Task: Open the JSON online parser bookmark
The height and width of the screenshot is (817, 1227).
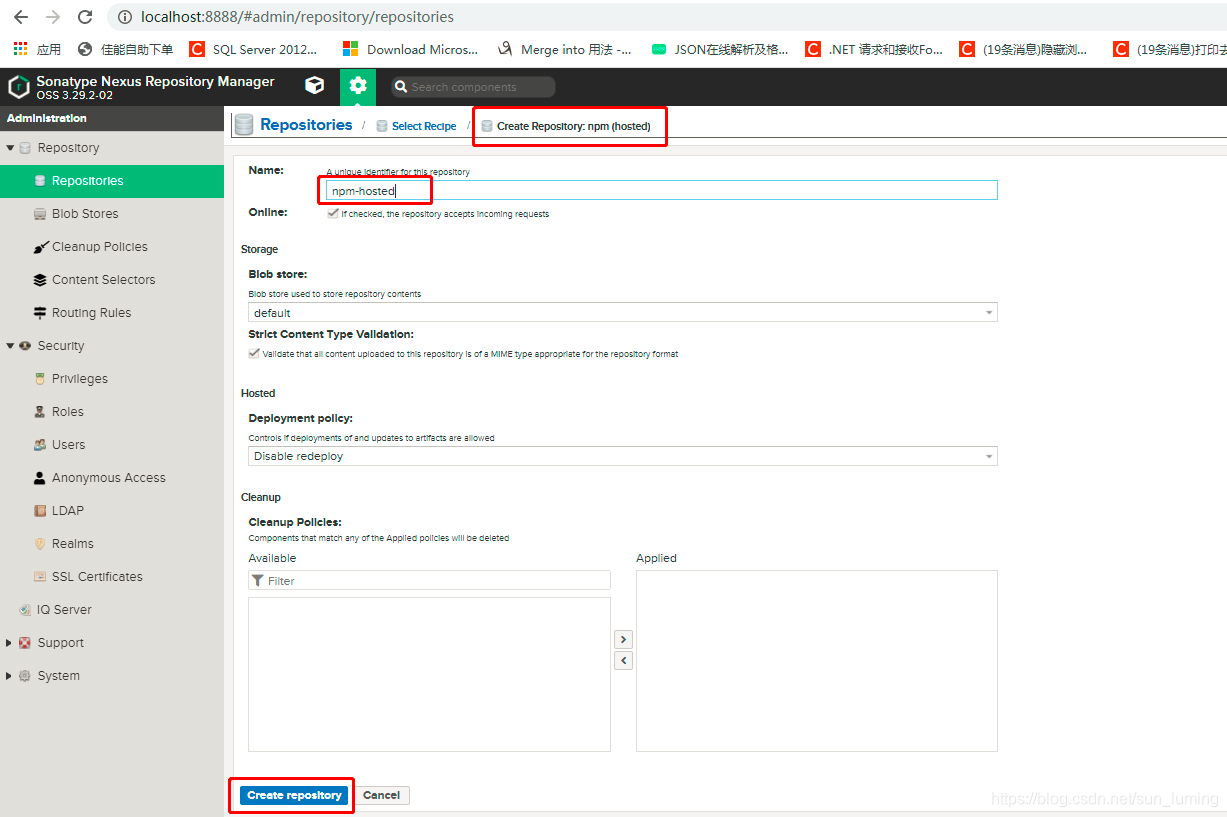Action: 720,49
